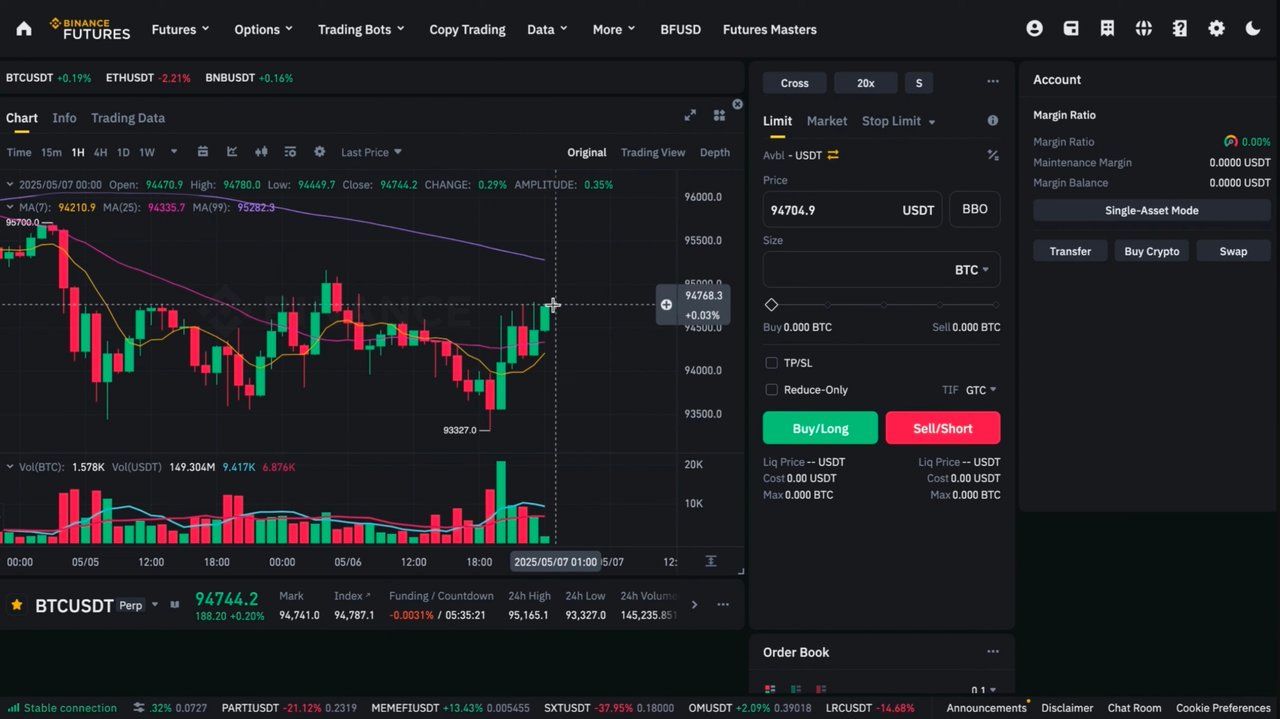Click the Transfer button
The image size is (1280, 719).
click(x=1070, y=251)
